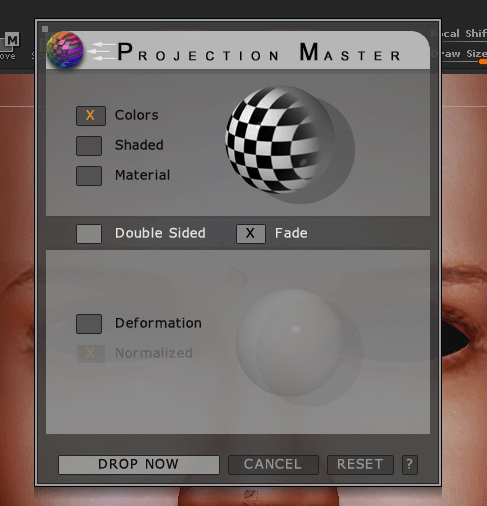This screenshot has height=506, width=487.
Task: Click the Material label text
Action: tap(143, 175)
